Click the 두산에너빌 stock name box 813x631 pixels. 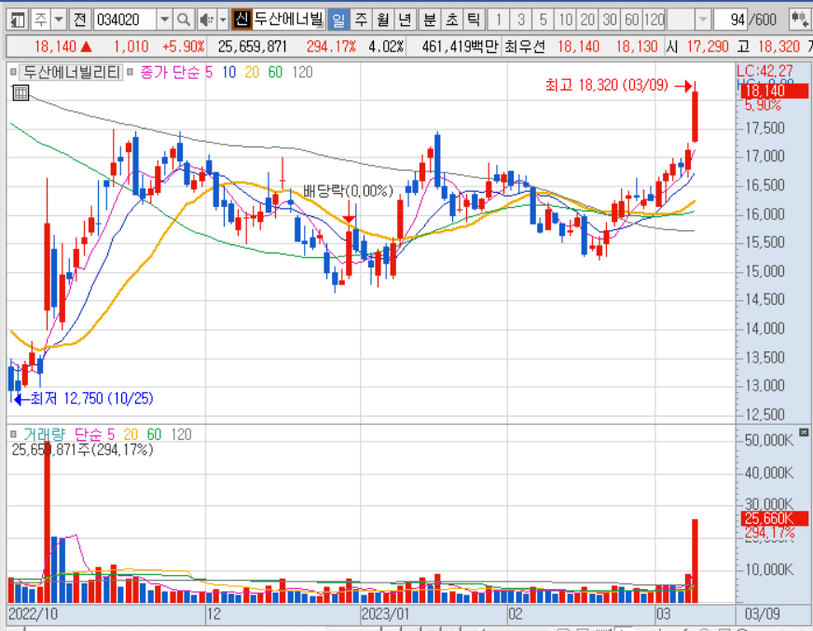pyautogui.click(x=288, y=20)
